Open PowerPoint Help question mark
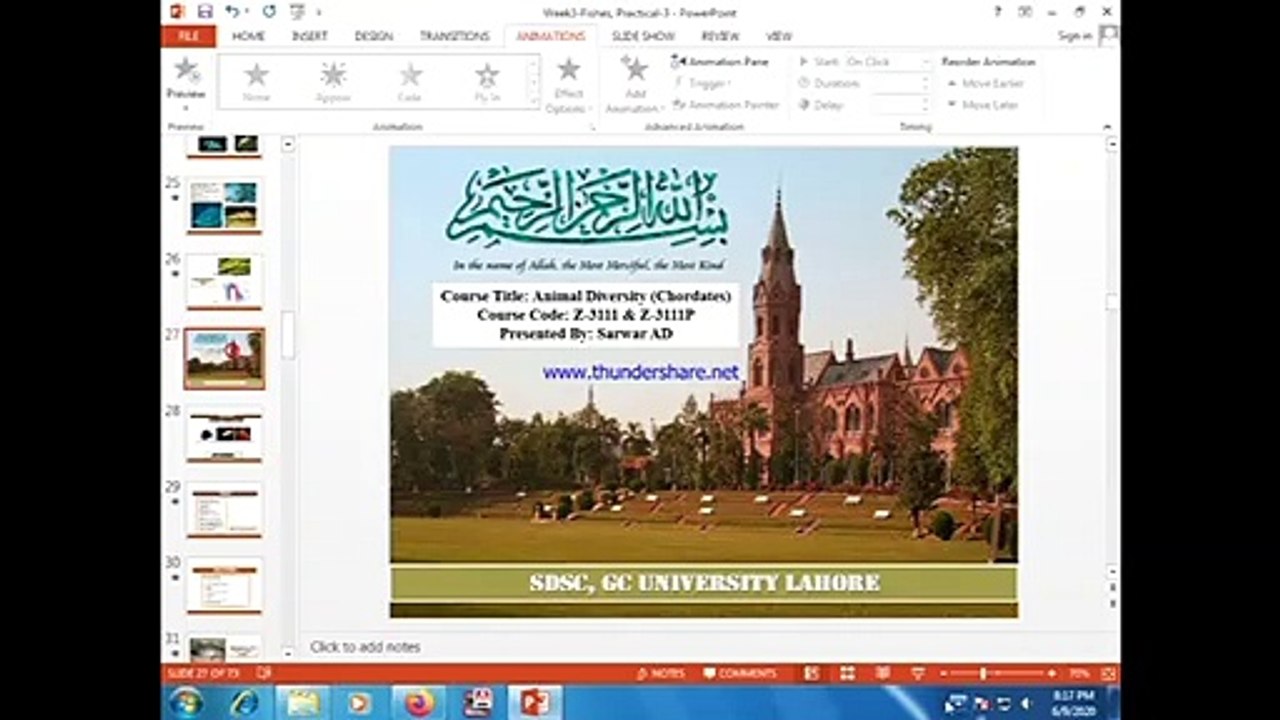1280x720 pixels. 997,11
